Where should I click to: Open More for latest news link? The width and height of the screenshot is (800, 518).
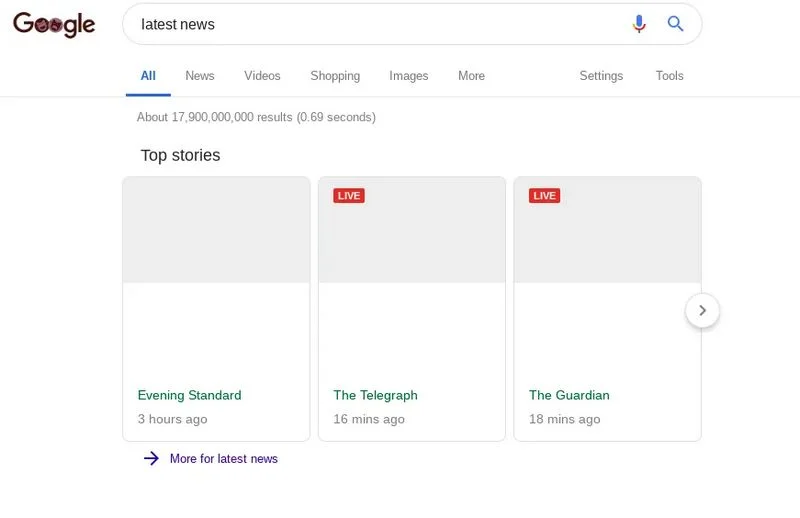click(x=223, y=459)
